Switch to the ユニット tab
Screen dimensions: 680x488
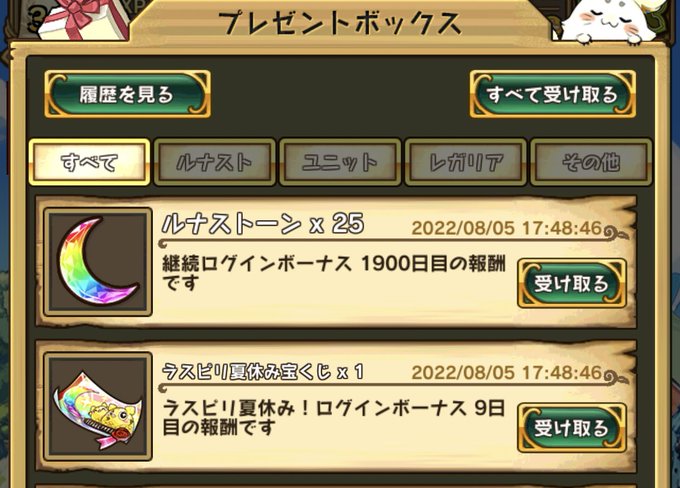(340, 162)
